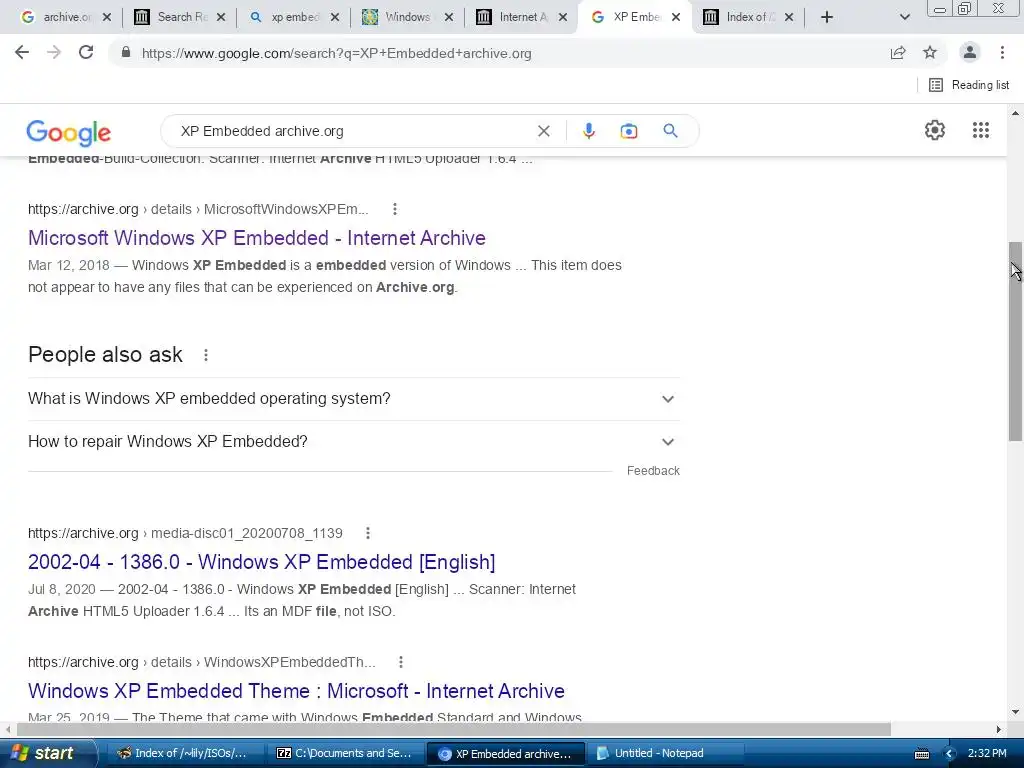Viewport: 1024px width, 768px height.
Task: Open options for MicrosoftWindowsXPEm result
Action: coord(394,209)
